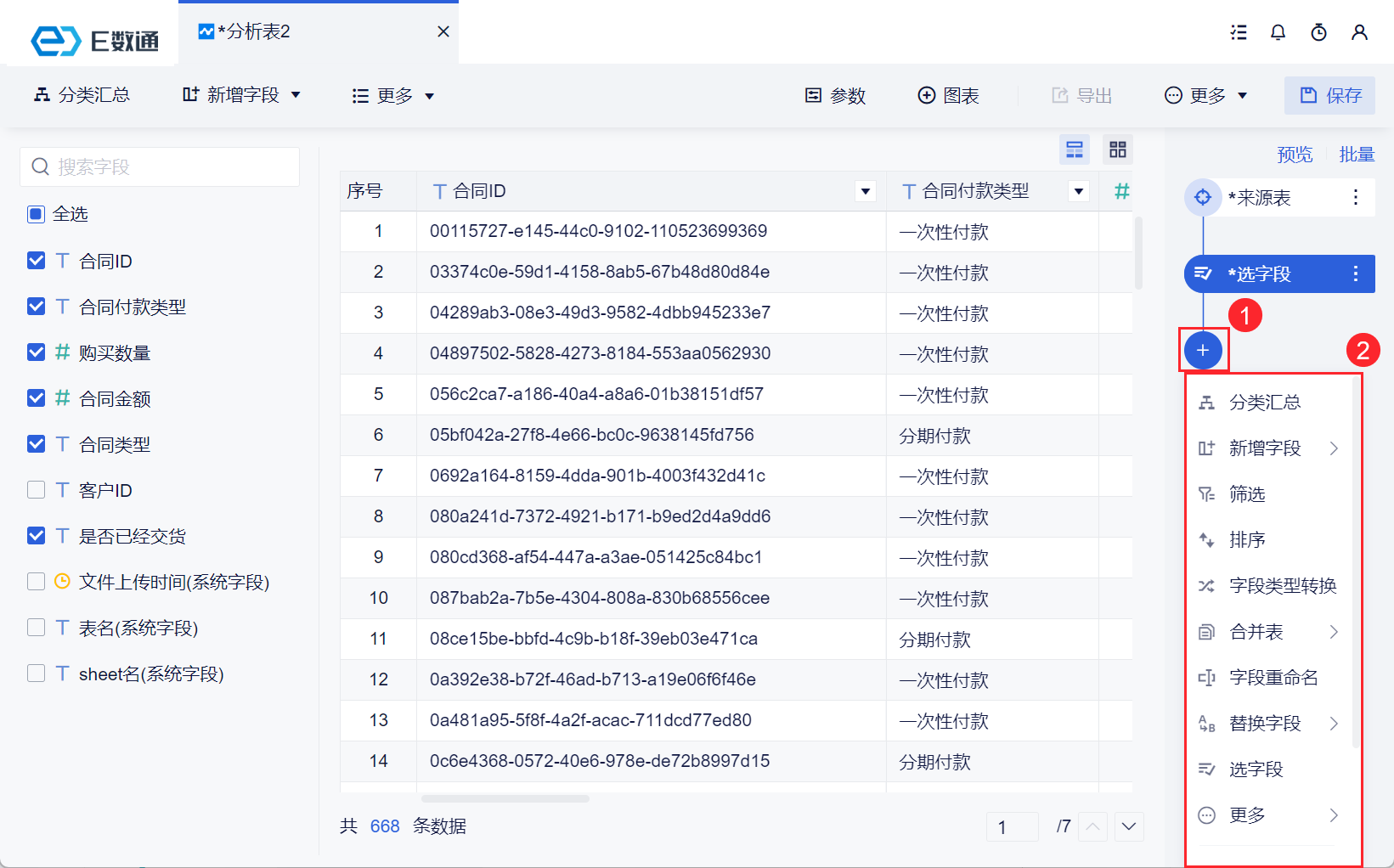The width and height of the screenshot is (1394, 868).
Task: Uncheck the 购买数量 field checkbox
Action: [36, 352]
